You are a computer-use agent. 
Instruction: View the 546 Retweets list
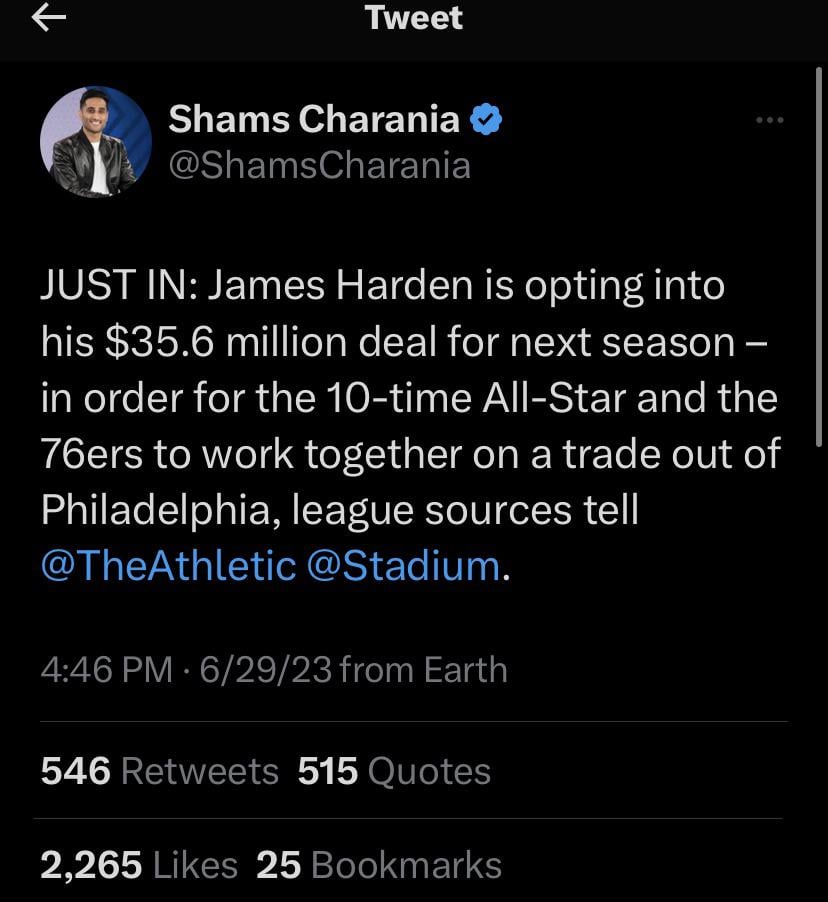(x=160, y=771)
